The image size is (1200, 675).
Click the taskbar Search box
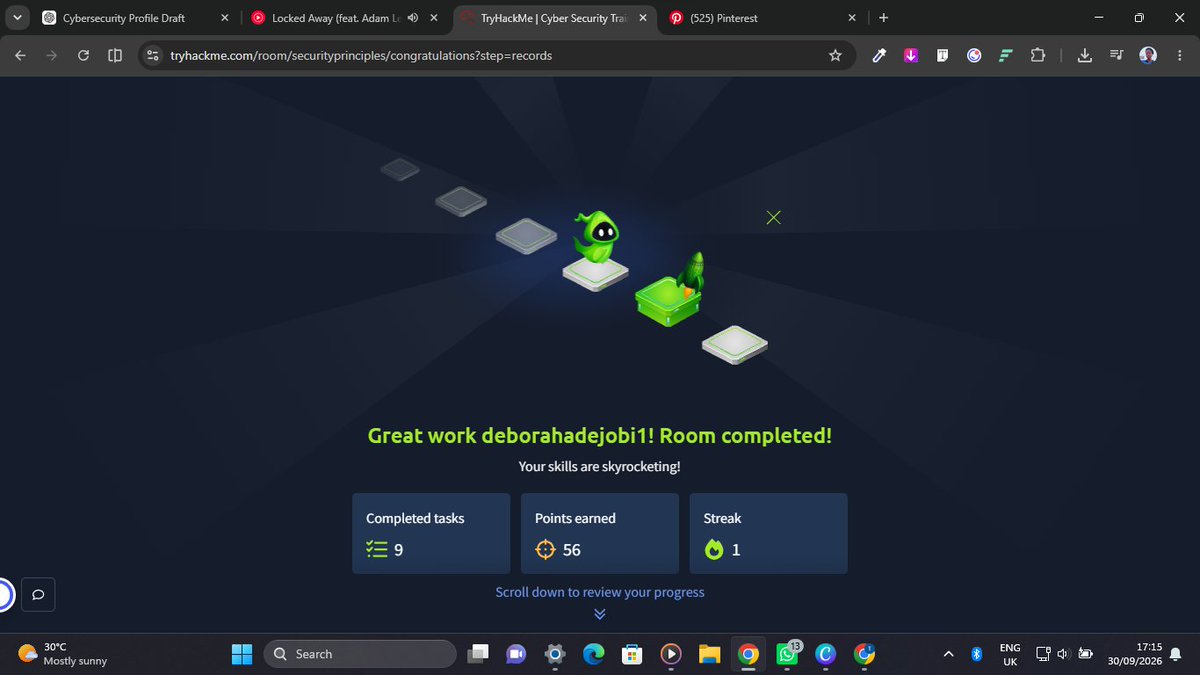click(360, 654)
